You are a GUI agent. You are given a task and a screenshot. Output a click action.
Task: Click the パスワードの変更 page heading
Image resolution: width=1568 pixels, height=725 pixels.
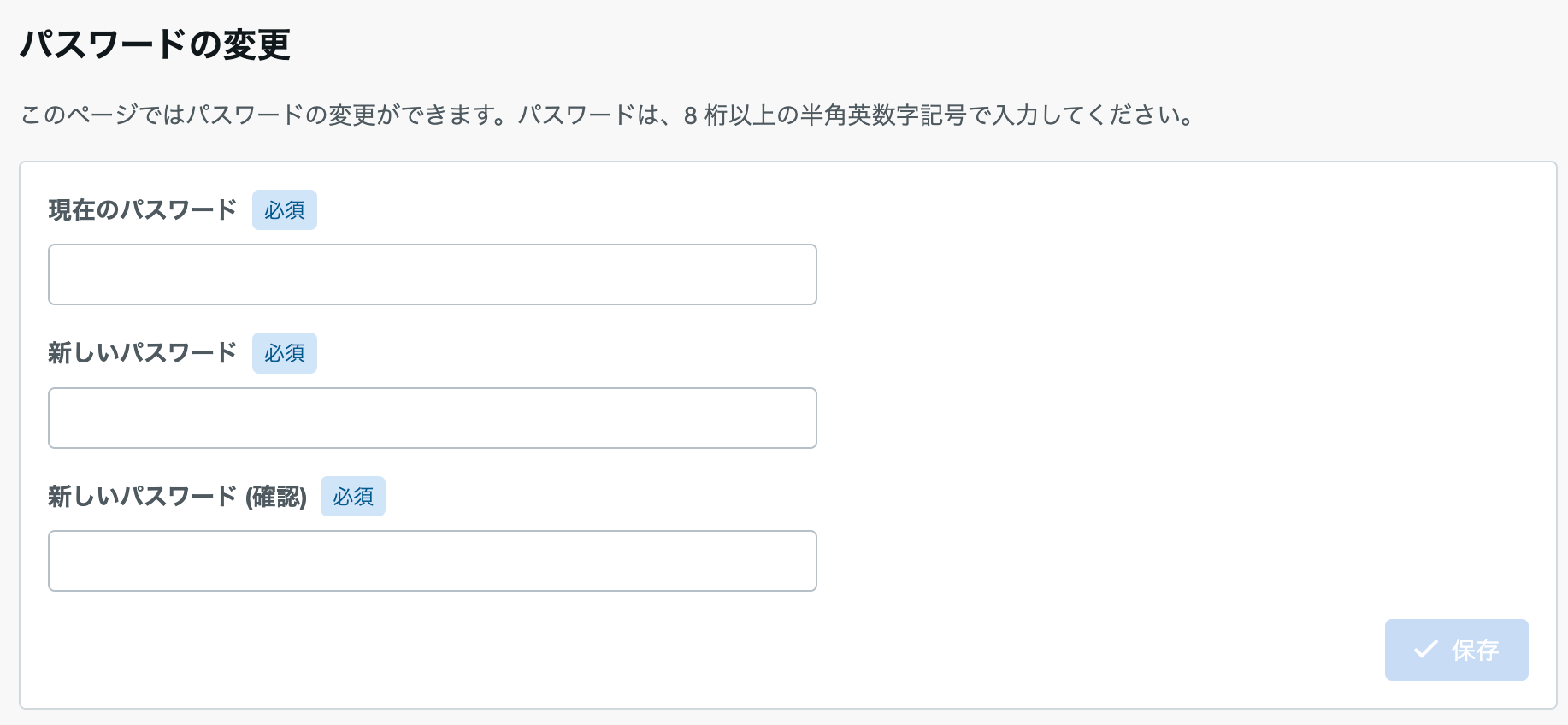pos(156,44)
